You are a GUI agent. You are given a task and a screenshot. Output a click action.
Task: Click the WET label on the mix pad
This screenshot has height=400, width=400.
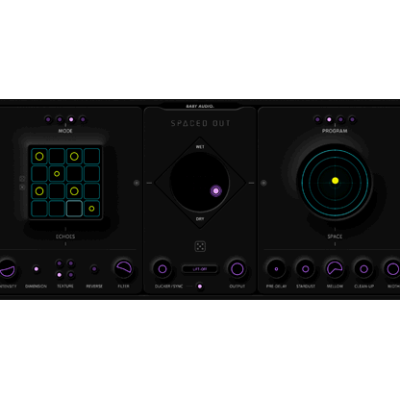[x=200, y=147]
